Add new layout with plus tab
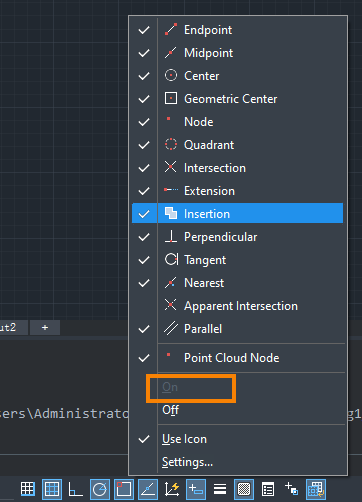This screenshot has width=362, height=502. pyautogui.click(x=45, y=328)
